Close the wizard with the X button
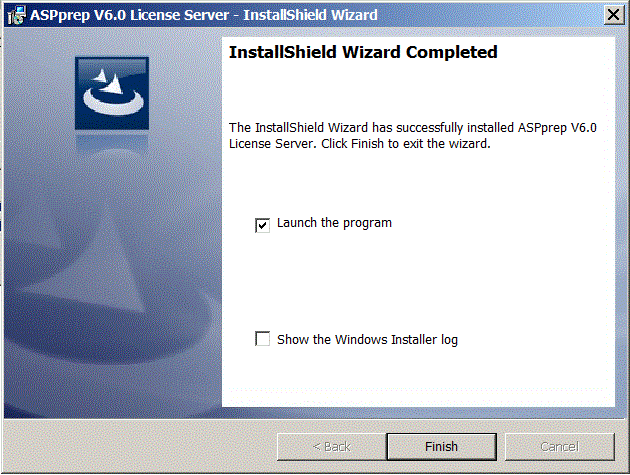Image resolution: width=630 pixels, height=475 pixels. coord(614,15)
